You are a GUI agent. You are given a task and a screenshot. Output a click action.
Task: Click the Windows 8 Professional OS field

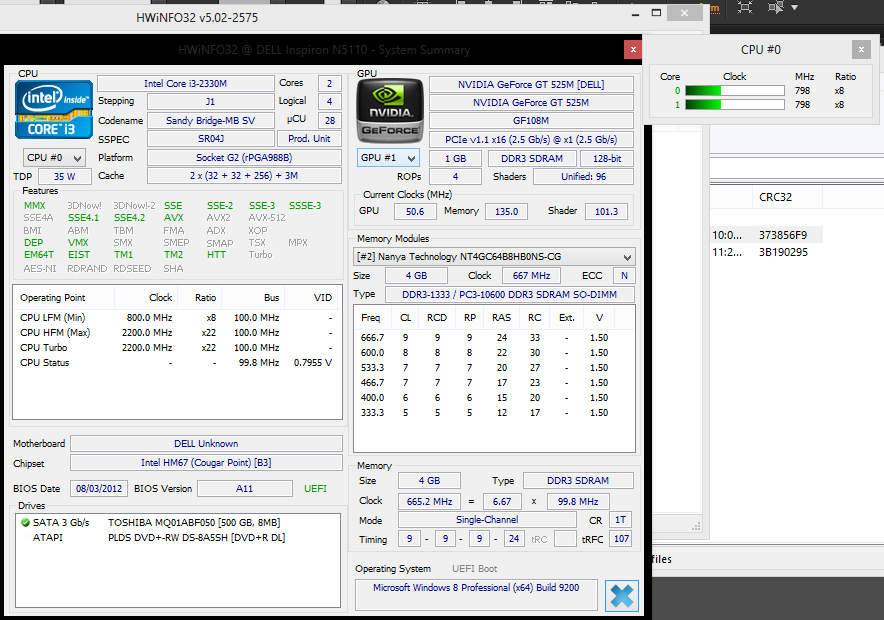pyautogui.click(x=476, y=588)
